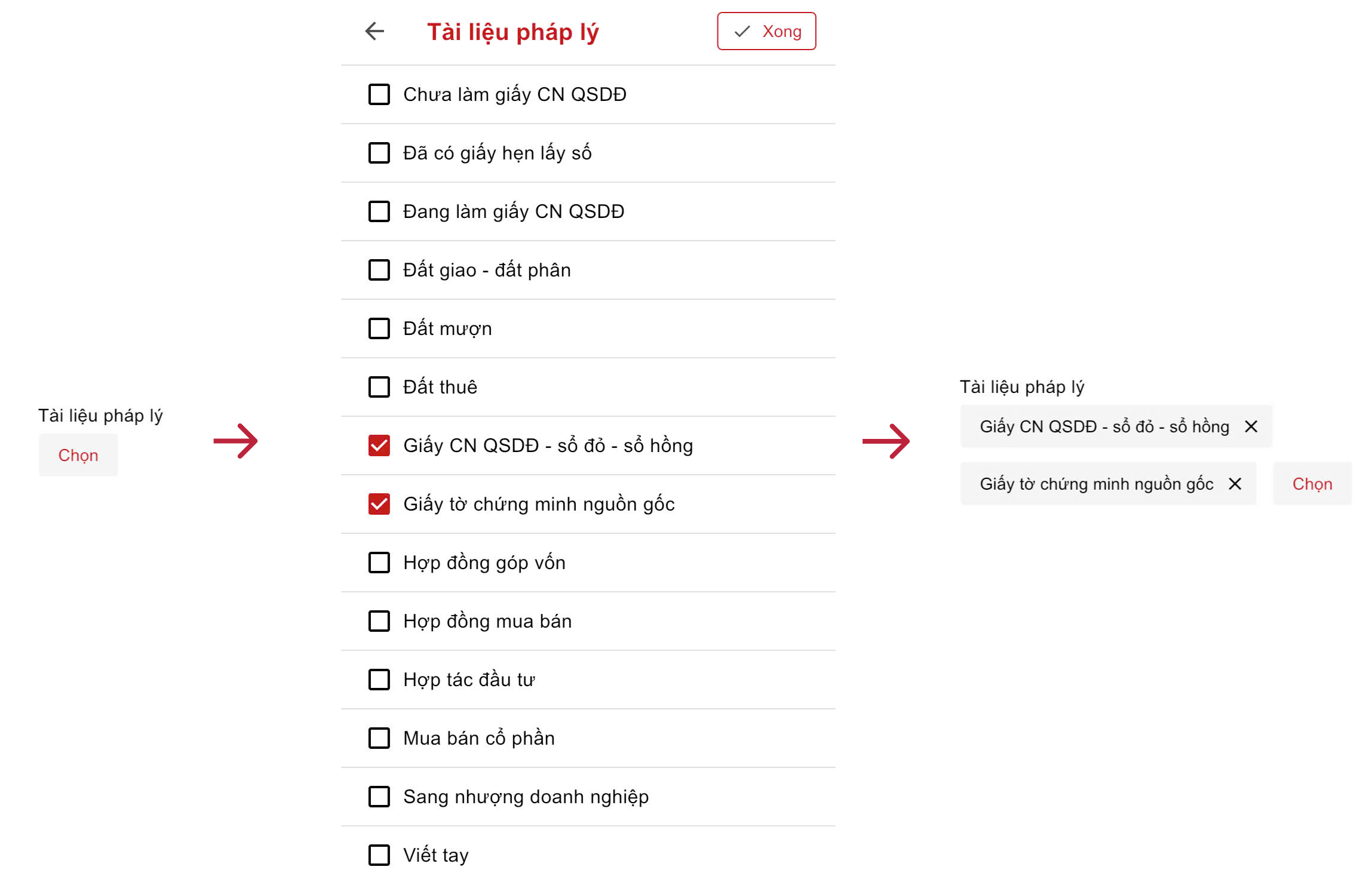
Task: Uncheck Giấy CN QSDĐ - sổ đỏ - sổ hồng
Action: [x=379, y=445]
